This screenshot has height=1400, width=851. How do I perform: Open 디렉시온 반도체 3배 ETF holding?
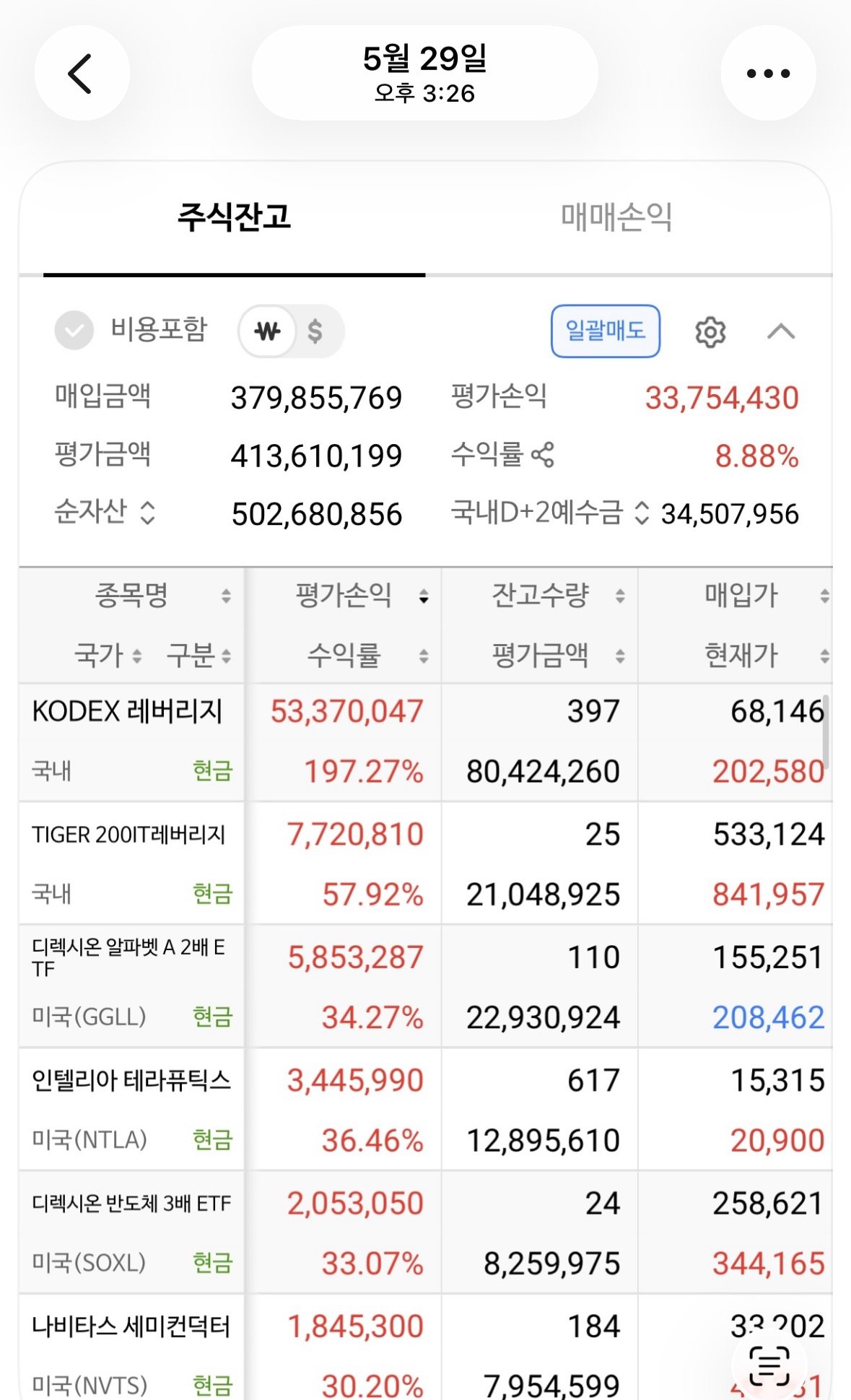click(x=131, y=1204)
